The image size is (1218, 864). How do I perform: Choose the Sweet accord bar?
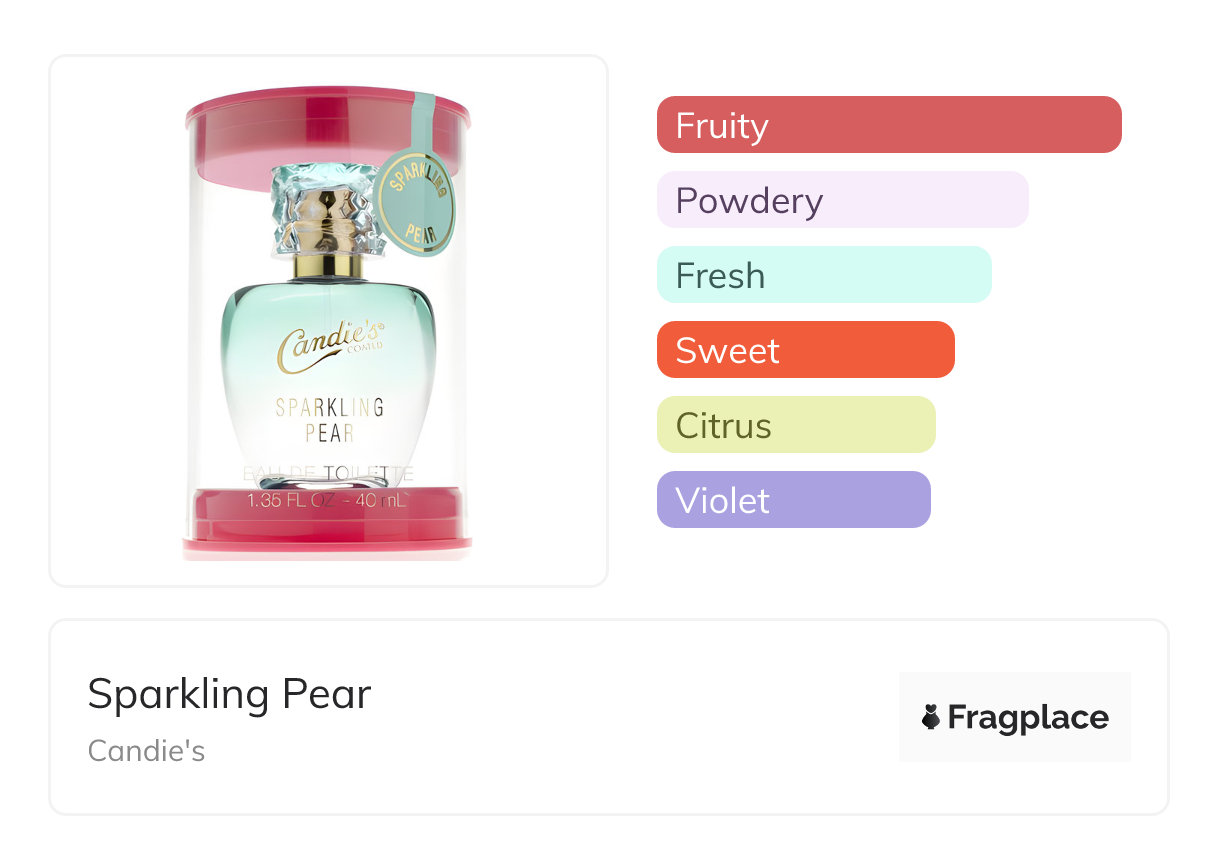pos(806,350)
